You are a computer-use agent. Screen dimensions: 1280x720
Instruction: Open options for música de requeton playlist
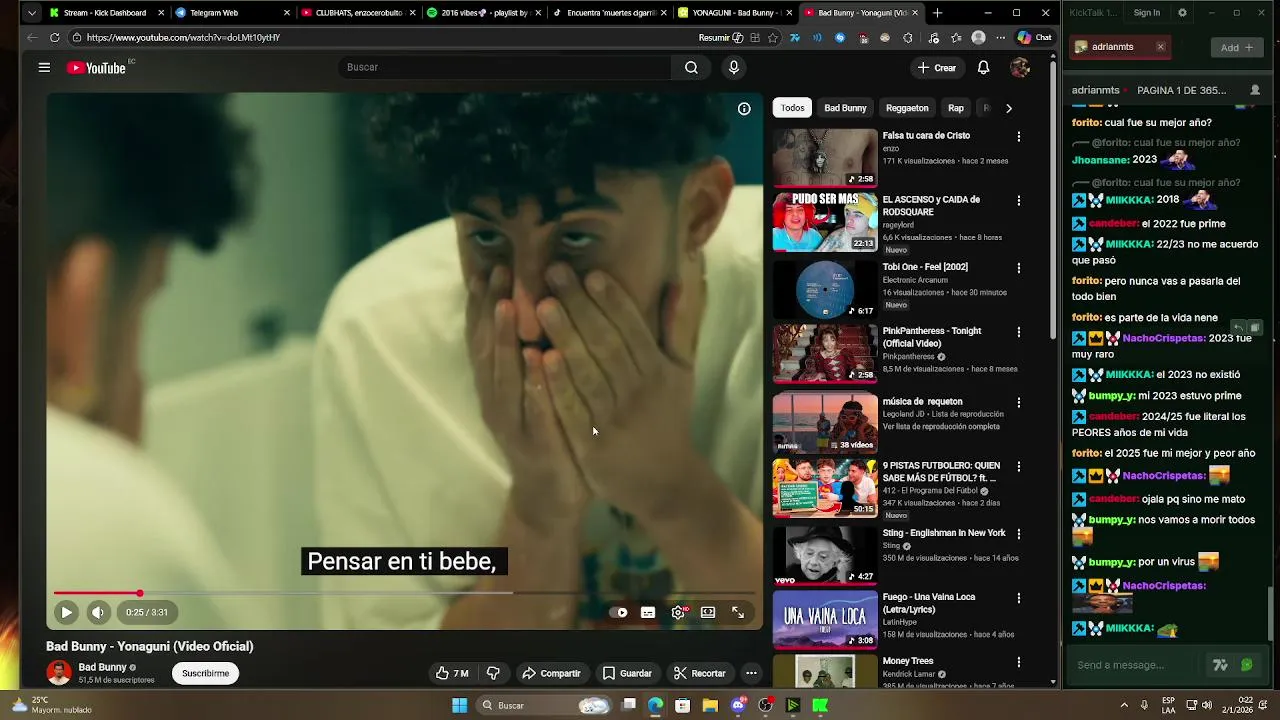click(x=1019, y=402)
